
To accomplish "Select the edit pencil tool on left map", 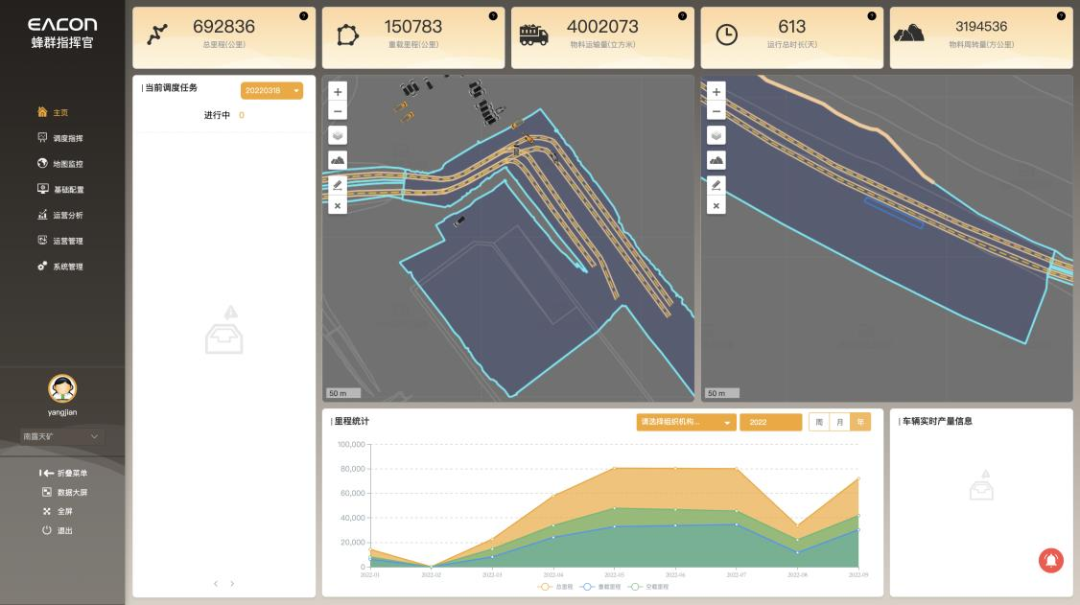I will [337, 184].
